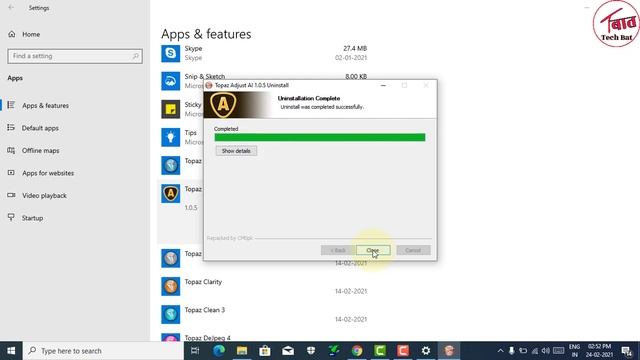
Task: Click Show details in the uninstaller
Action: [236, 151]
